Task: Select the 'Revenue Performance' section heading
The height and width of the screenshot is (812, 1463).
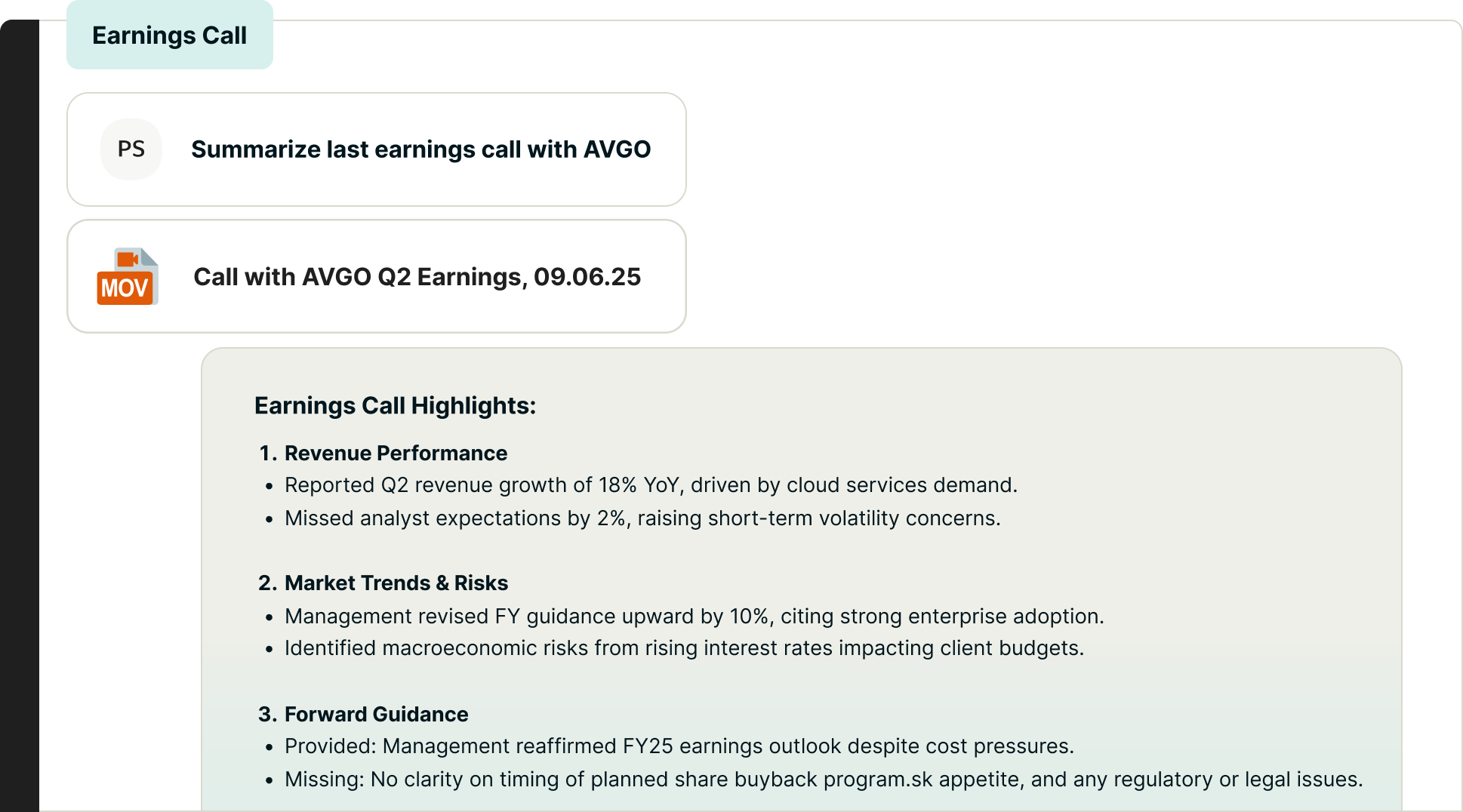Action: 396,453
